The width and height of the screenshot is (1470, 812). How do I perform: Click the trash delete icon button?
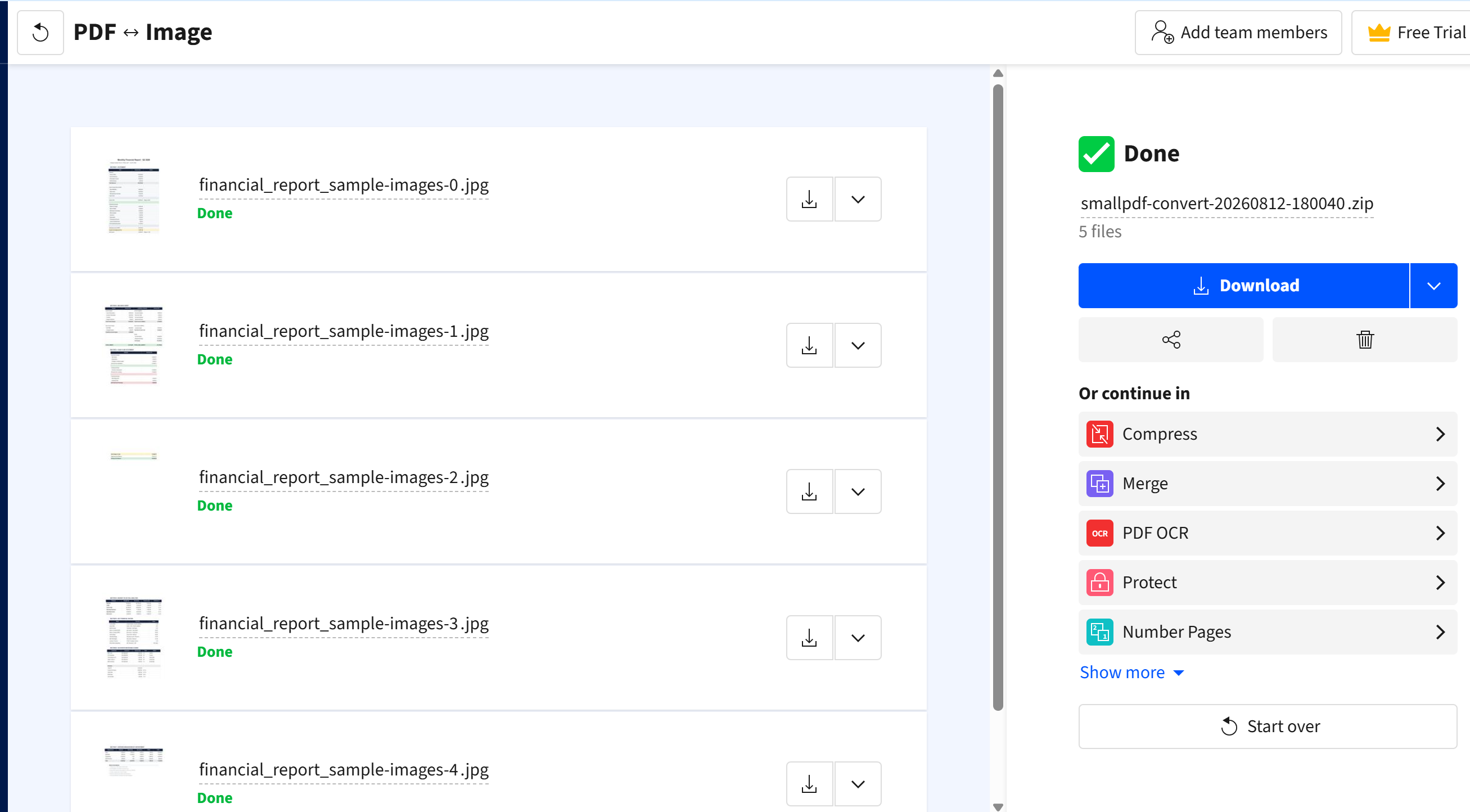pyautogui.click(x=1364, y=340)
